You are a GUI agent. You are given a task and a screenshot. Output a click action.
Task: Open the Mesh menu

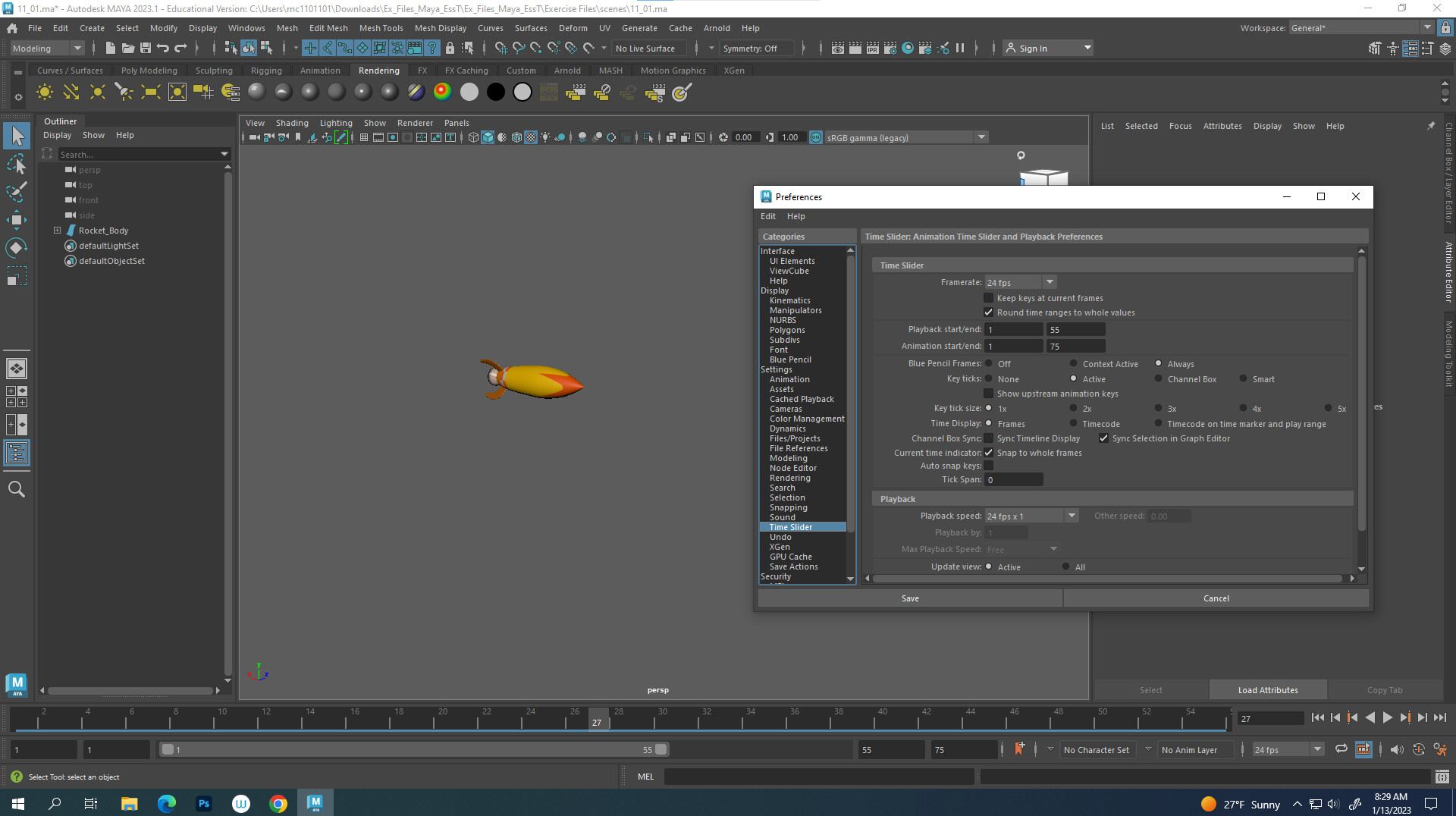287,28
